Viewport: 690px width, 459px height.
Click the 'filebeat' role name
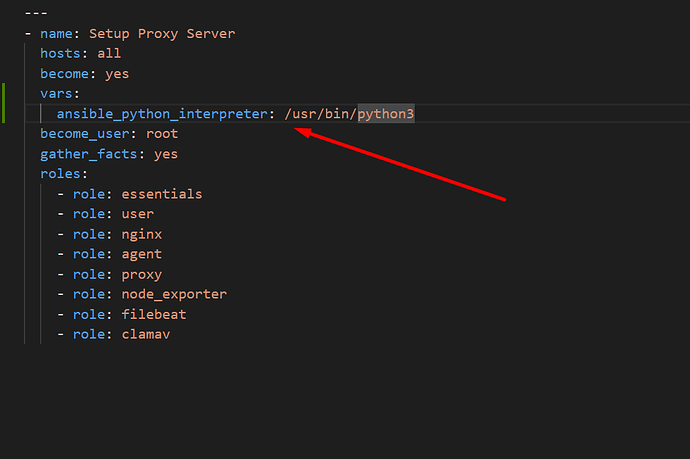154,314
